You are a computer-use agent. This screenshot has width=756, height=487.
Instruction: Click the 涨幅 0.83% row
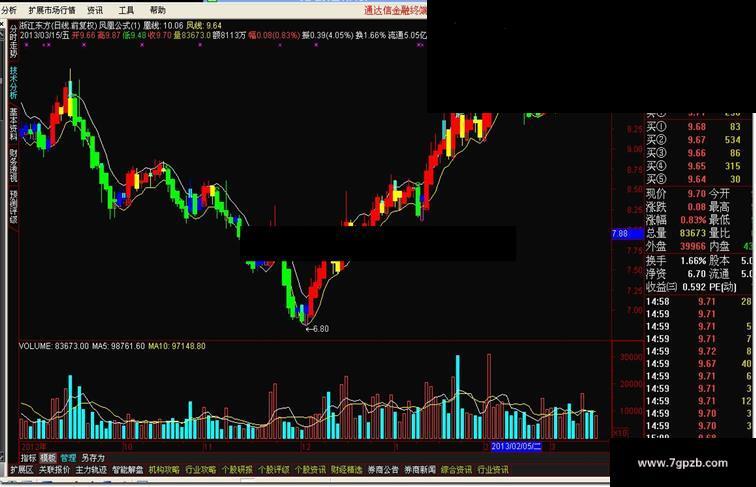click(676, 220)
